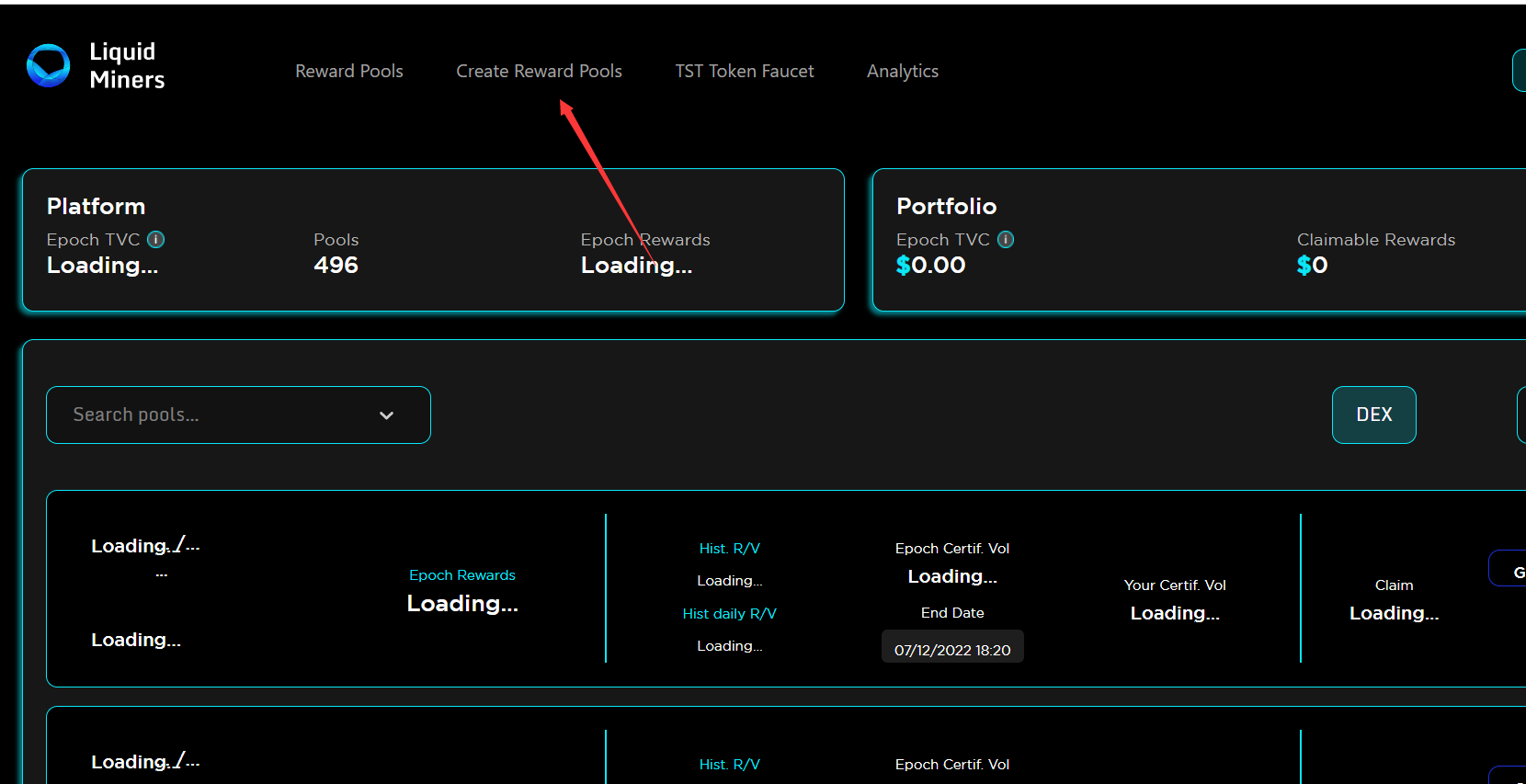This screenshot has width=1526, height=784.
Task: Click the Hist daily R/V label
Action: (x=730, y=613)
